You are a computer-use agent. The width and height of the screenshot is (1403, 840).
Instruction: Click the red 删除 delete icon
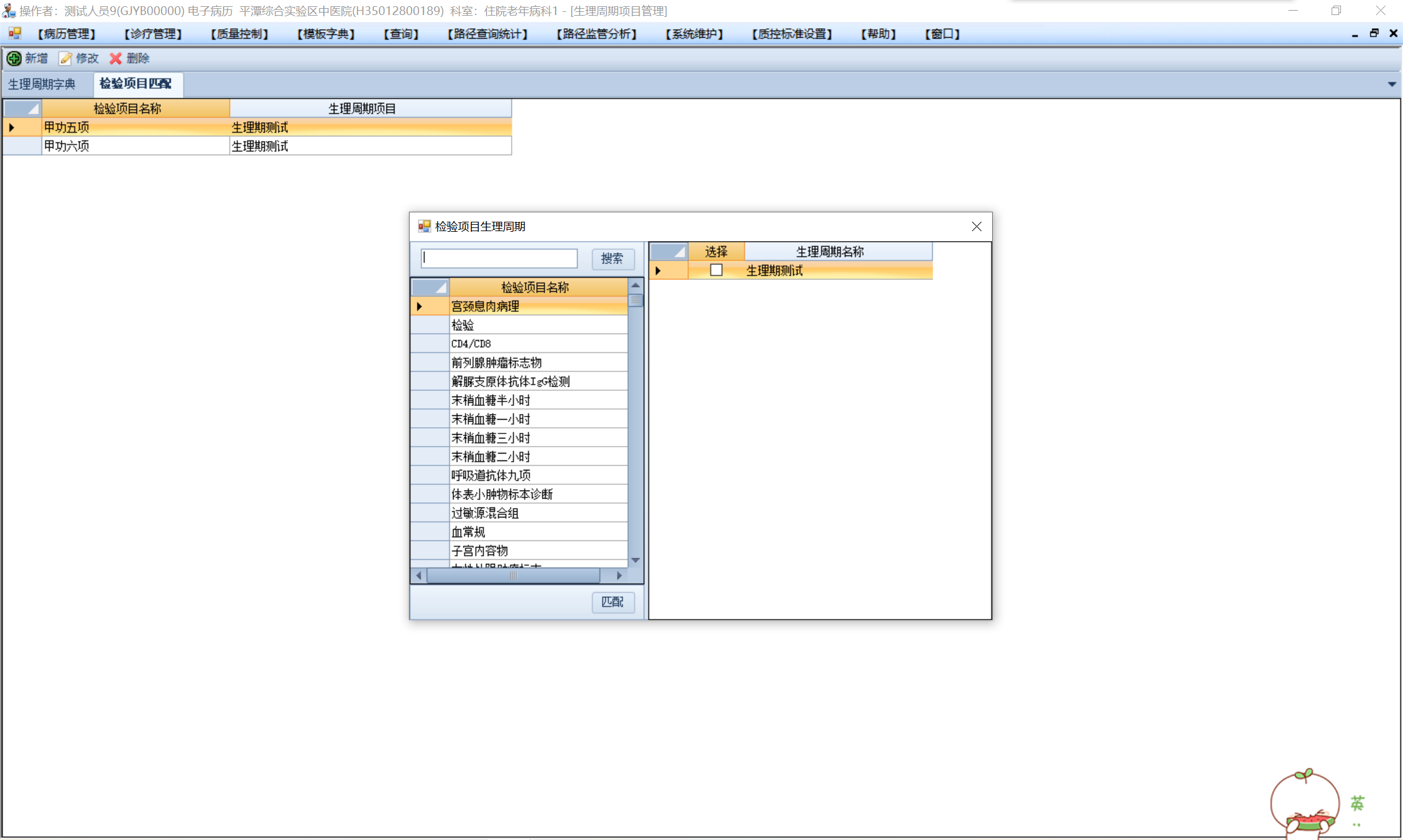tap(116, 58)
